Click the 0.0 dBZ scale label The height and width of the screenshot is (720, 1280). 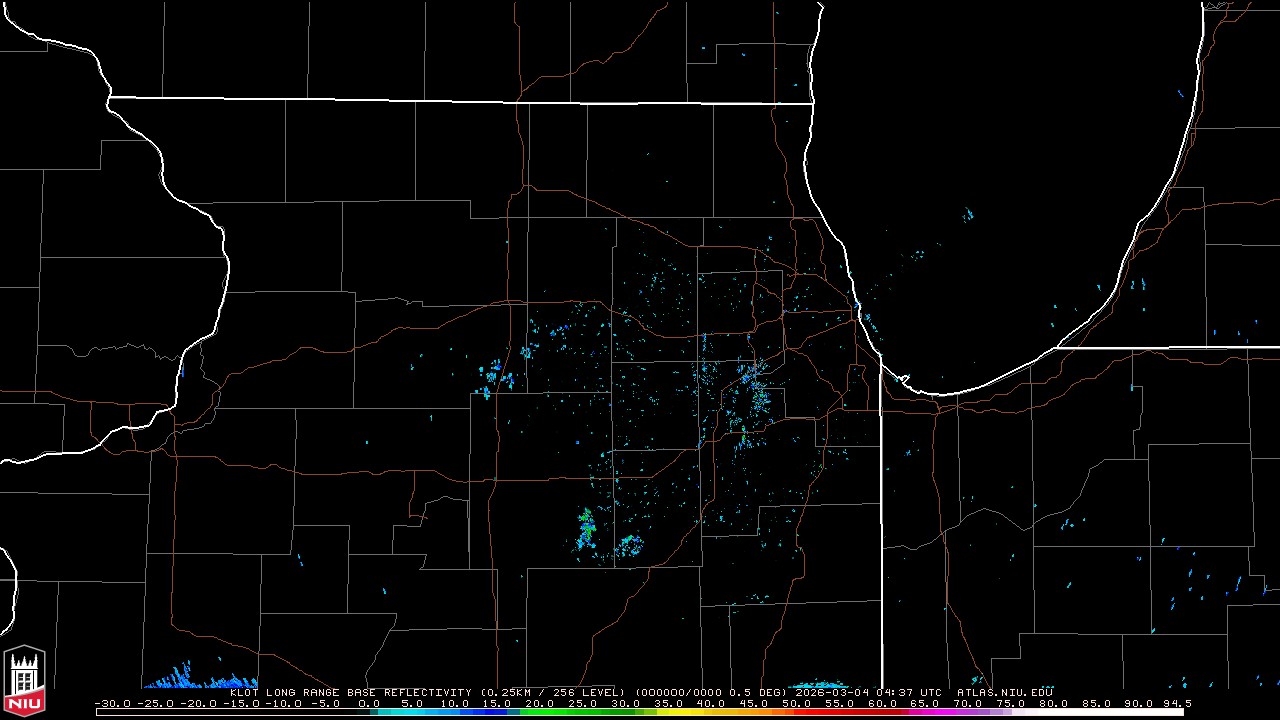369,703
